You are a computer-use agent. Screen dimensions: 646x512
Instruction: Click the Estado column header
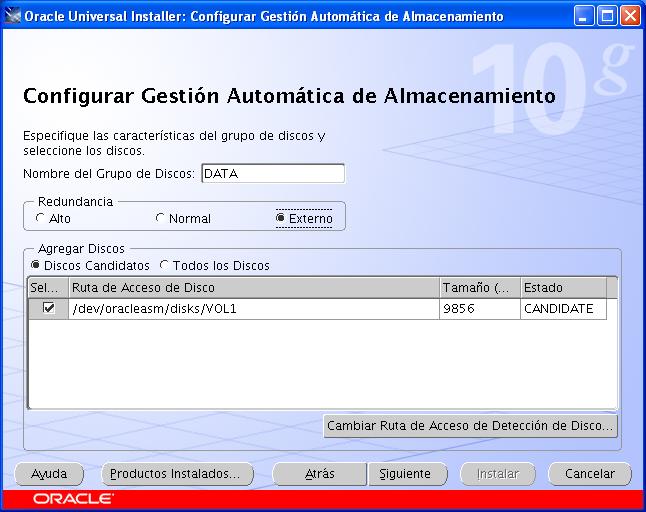[x=563, y=288]
